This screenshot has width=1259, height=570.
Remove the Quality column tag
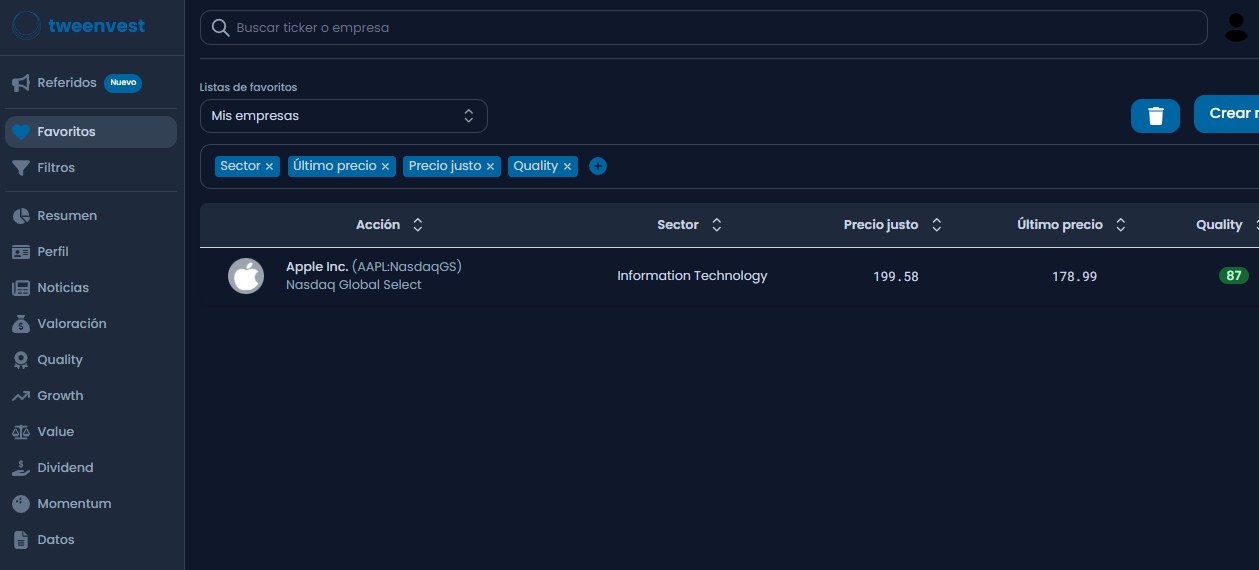pos(567,167)
